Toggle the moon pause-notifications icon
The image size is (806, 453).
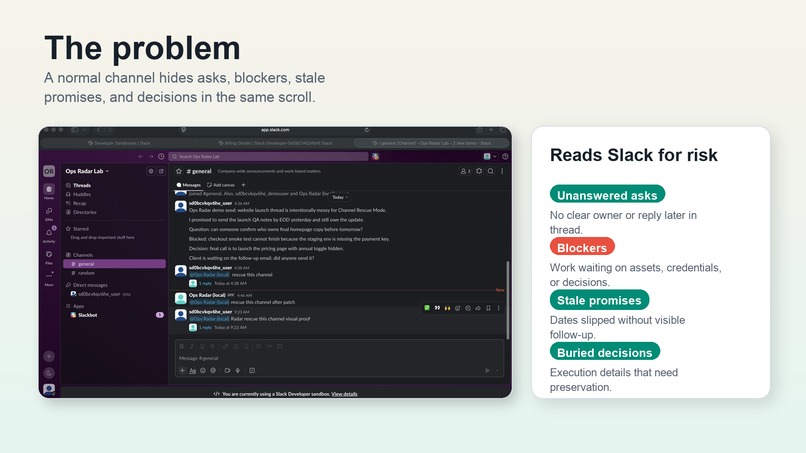49,373
